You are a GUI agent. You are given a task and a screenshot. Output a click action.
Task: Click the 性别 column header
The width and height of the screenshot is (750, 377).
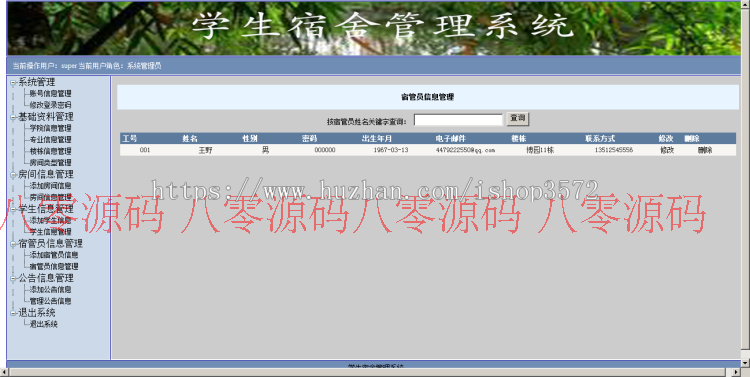[x=250, y=139]
